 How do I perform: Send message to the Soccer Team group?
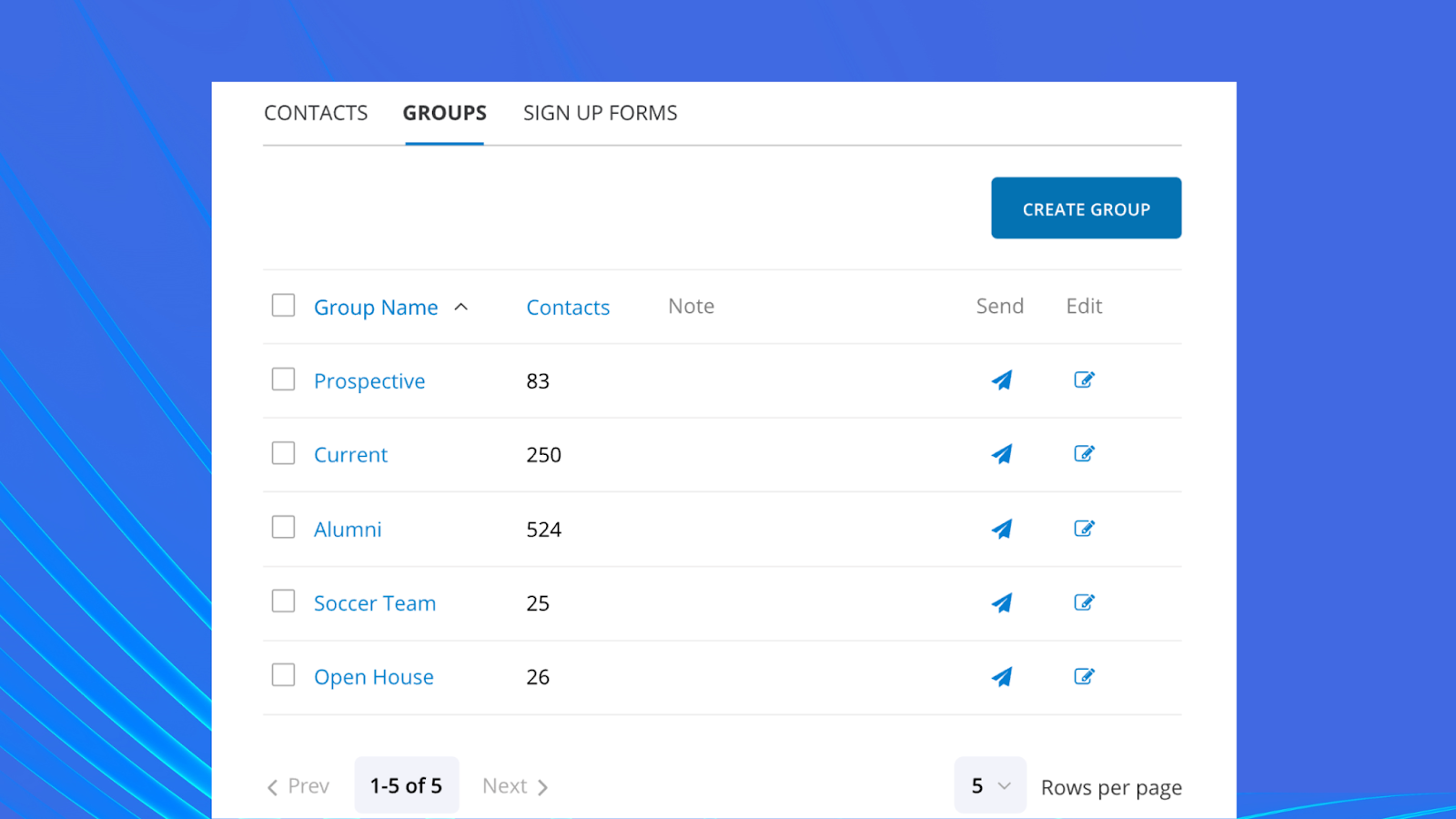click(x=1001, y=602)
